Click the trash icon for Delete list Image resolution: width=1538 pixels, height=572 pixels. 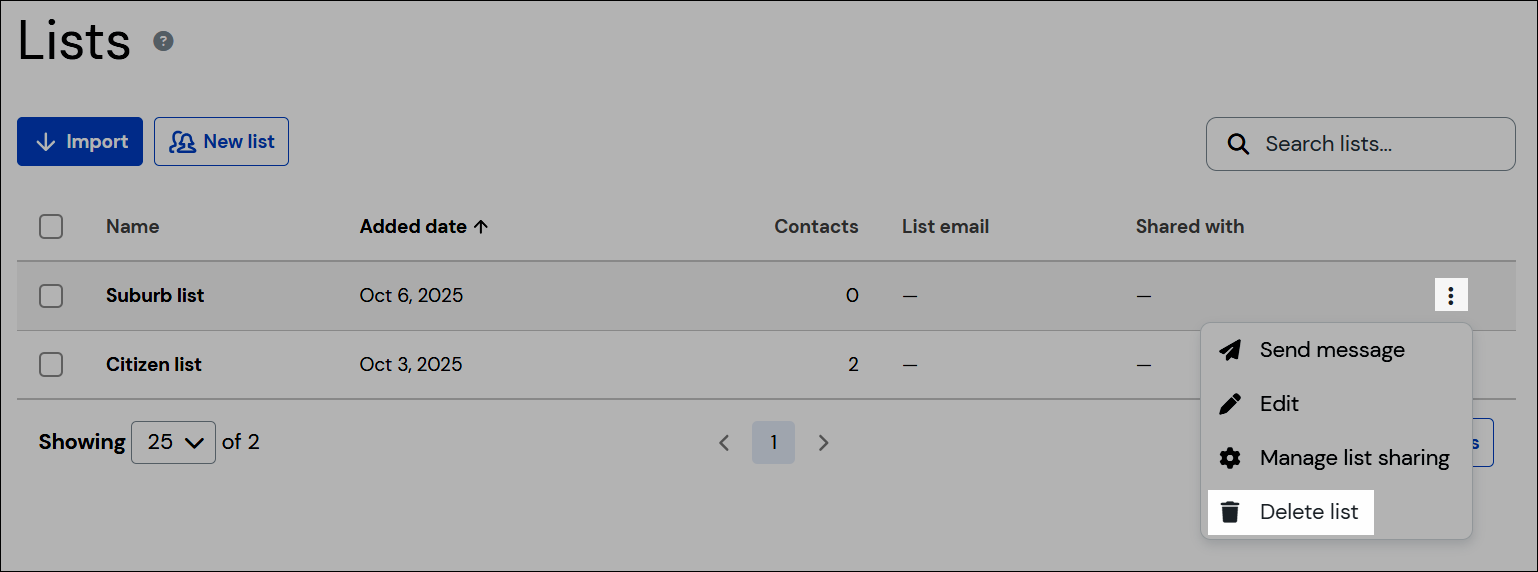click(x=1230, y=512)
